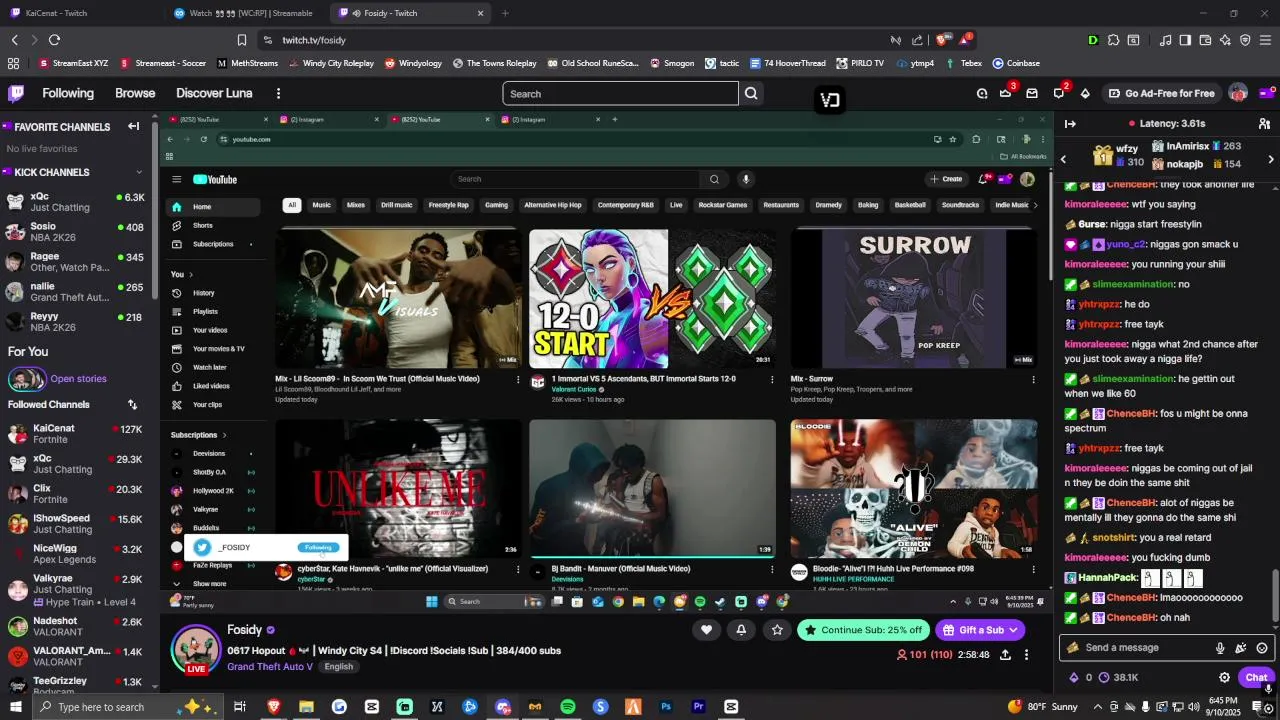Screen dimensions: 1280x720
Task: Open chat settings gear icon
Action: click(1224, 677)
